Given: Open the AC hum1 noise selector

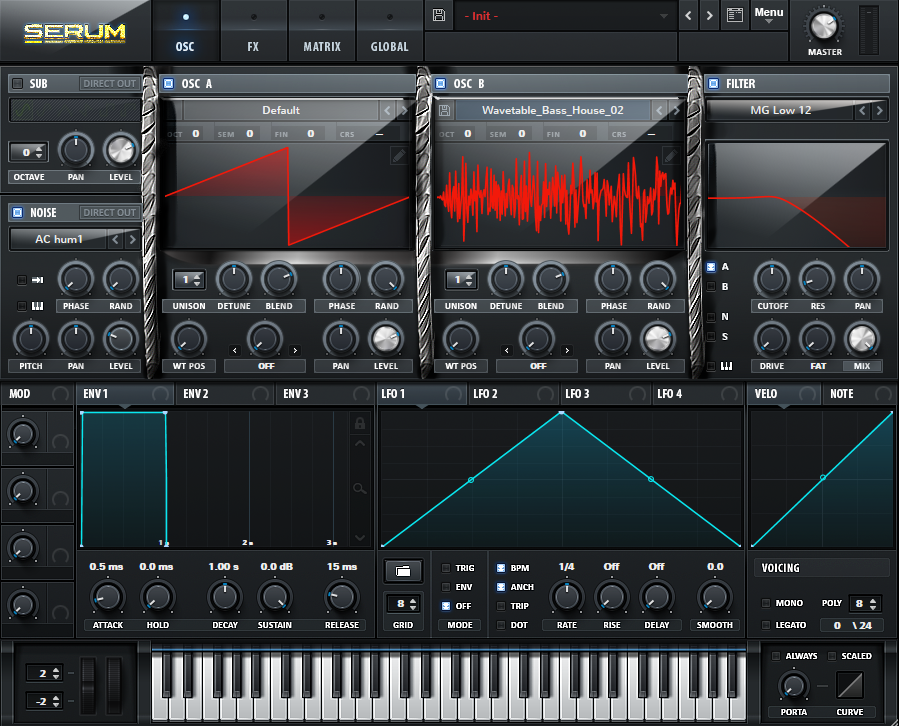Looking at the screenshot, I should (x=58, y=239).
